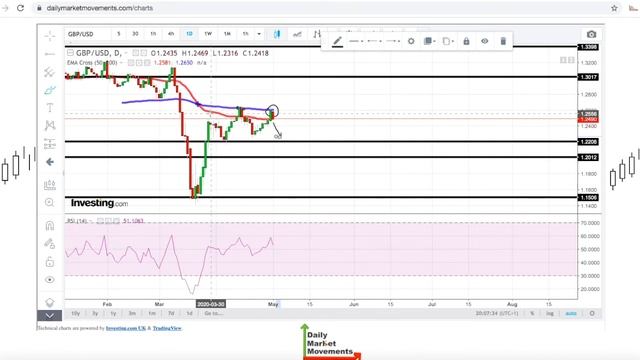Select the crosshair cursor tool

(50, 36)
